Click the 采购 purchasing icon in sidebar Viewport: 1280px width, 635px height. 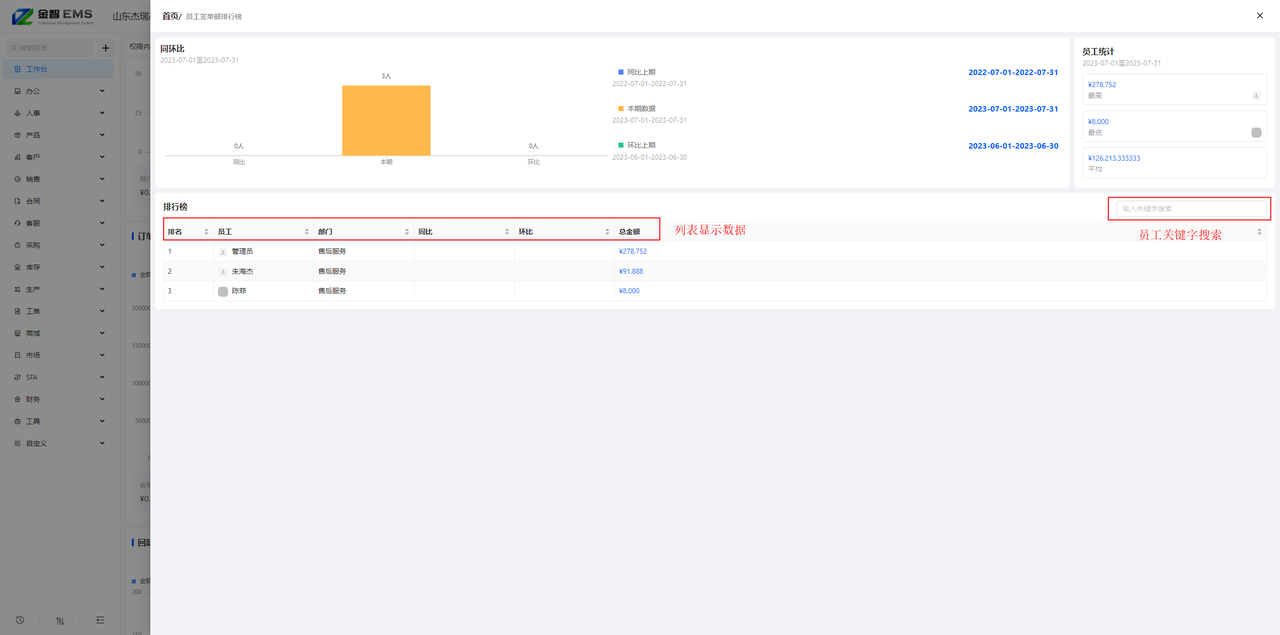point(18,245)
